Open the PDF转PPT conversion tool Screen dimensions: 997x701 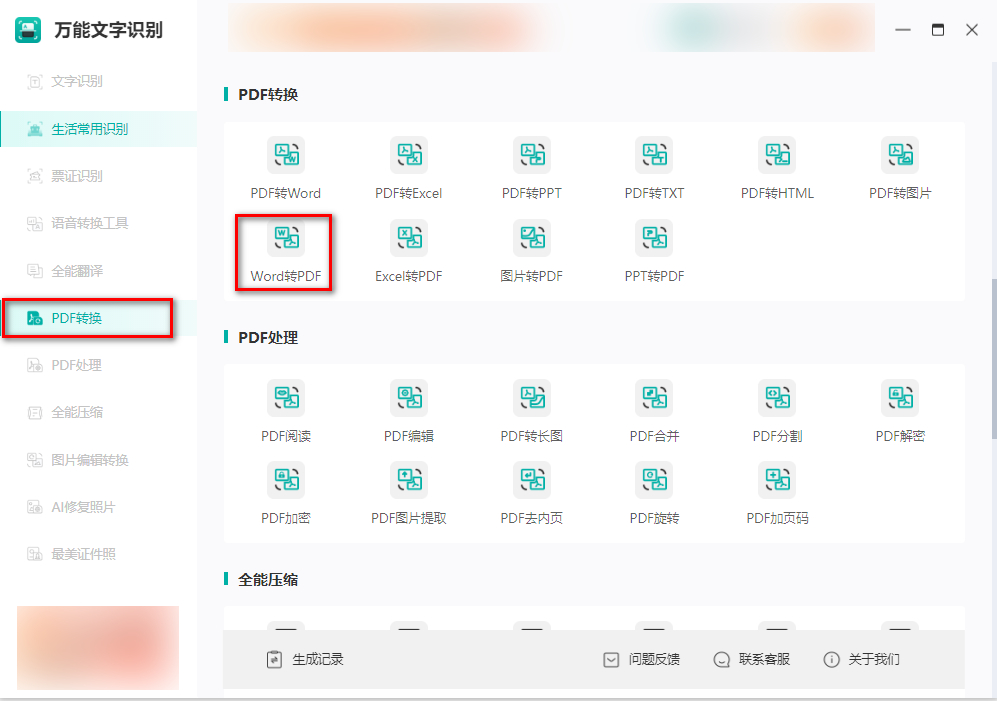click(x=532, y=167)
